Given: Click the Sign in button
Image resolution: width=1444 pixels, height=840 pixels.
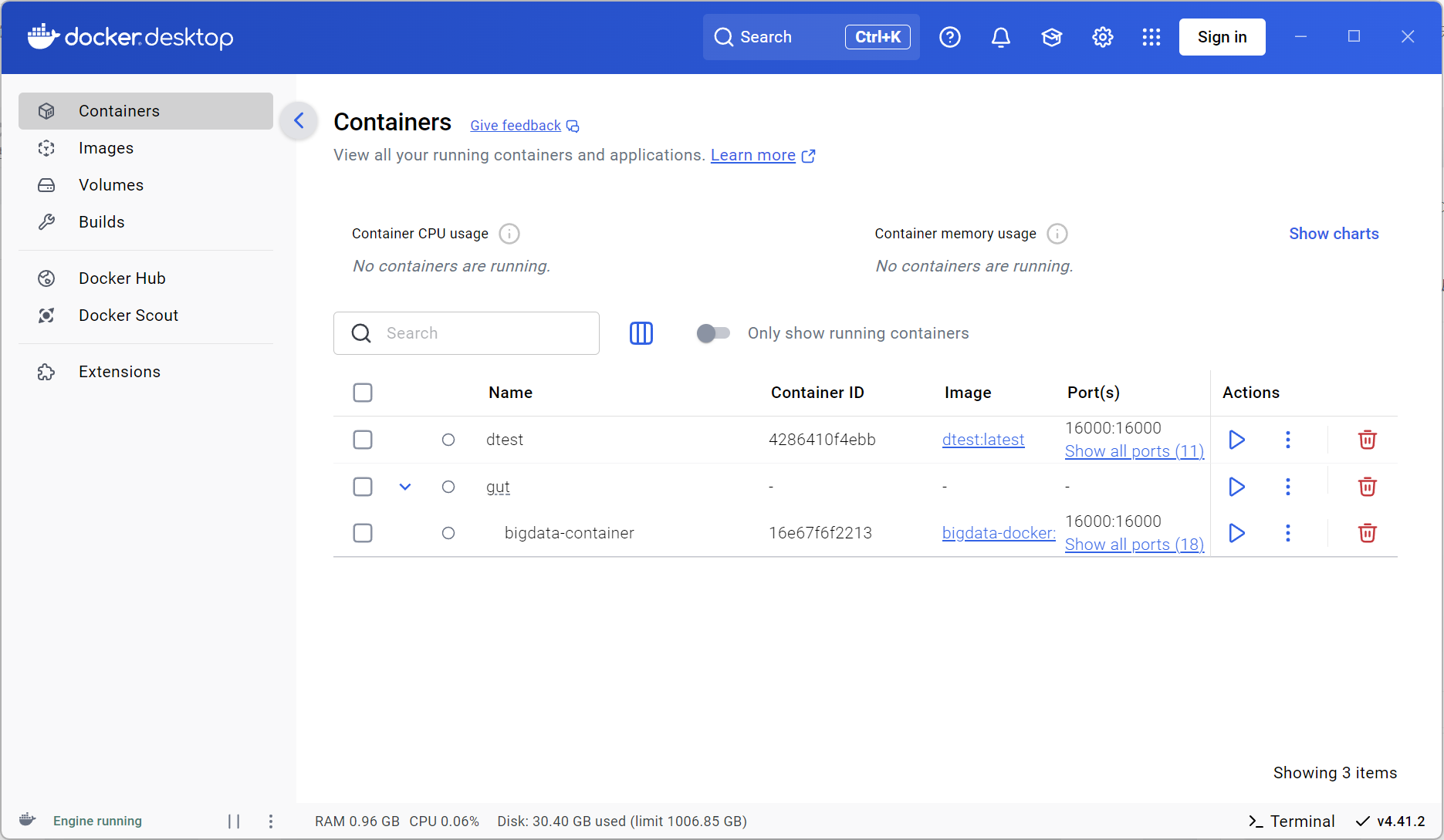Looking at the screenshot, I should pos(1222,37).
